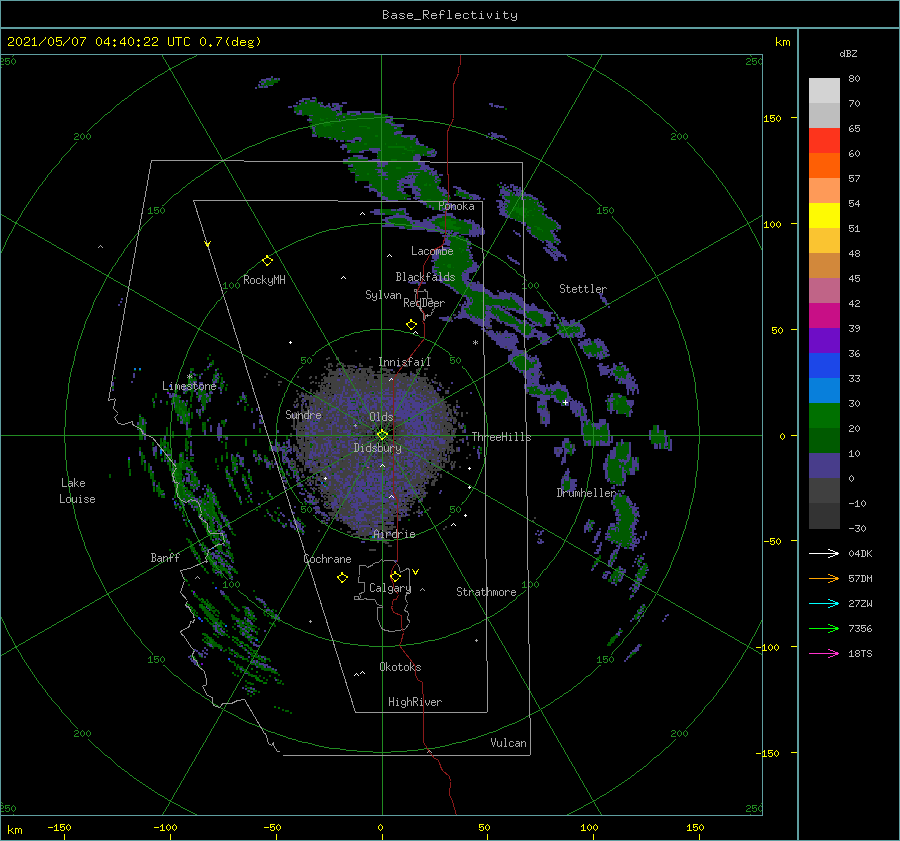This screenshot has height=841, width=900.
Task: Click the yellow radar site marker at Didsbury
Action: [x=382, y=435]
